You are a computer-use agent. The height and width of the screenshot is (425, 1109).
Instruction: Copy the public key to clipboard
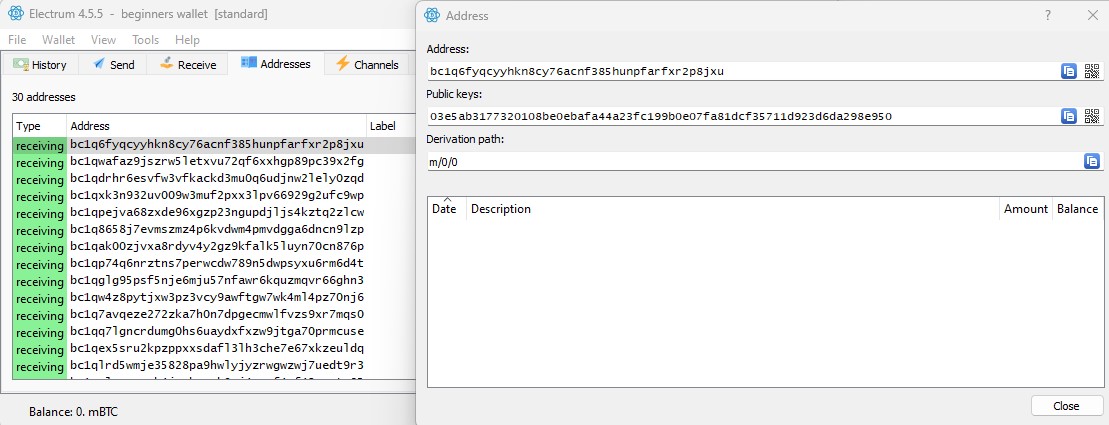1069,116
